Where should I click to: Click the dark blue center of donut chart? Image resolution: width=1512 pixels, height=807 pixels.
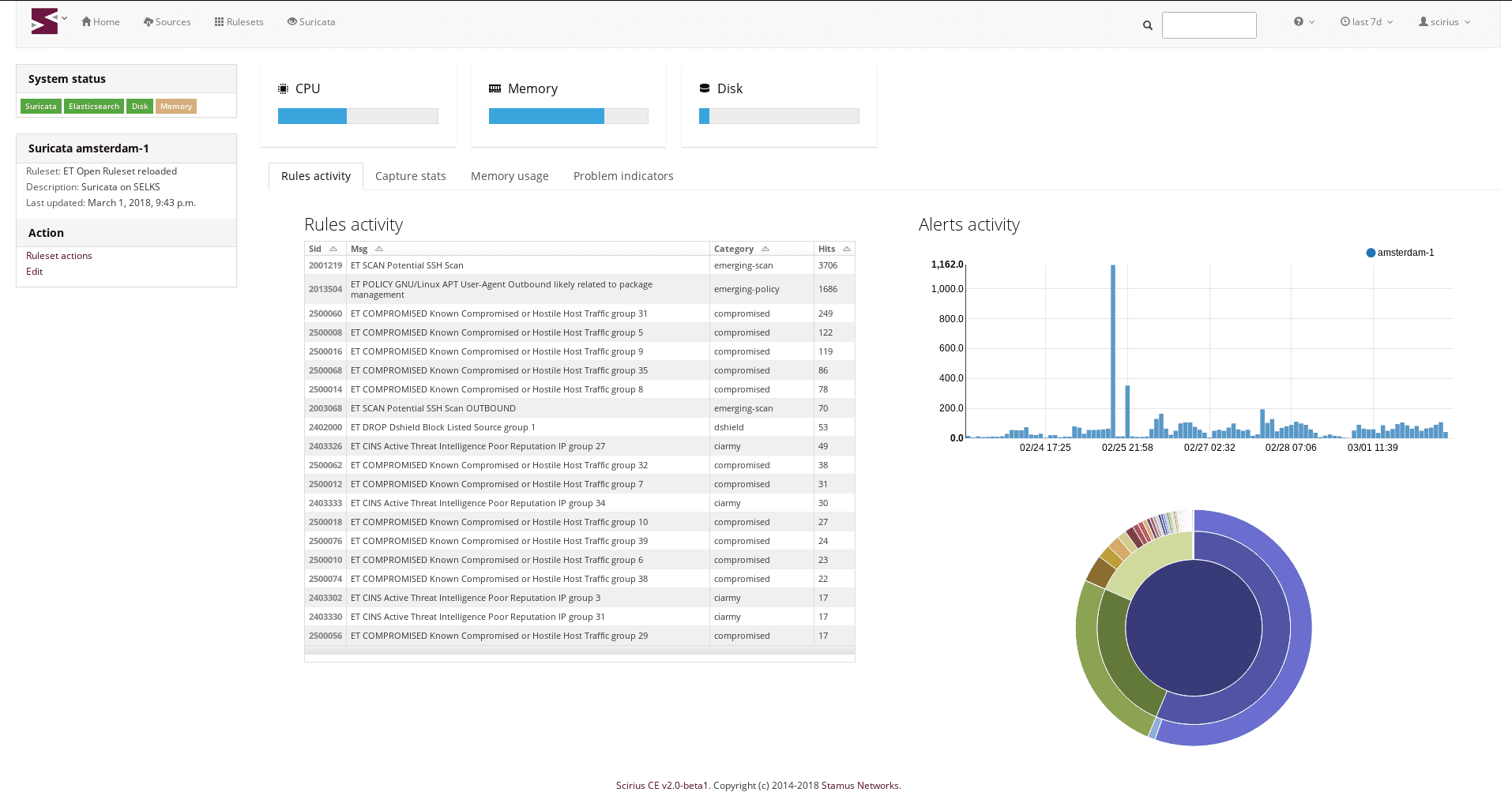(x=1194, y=628)
